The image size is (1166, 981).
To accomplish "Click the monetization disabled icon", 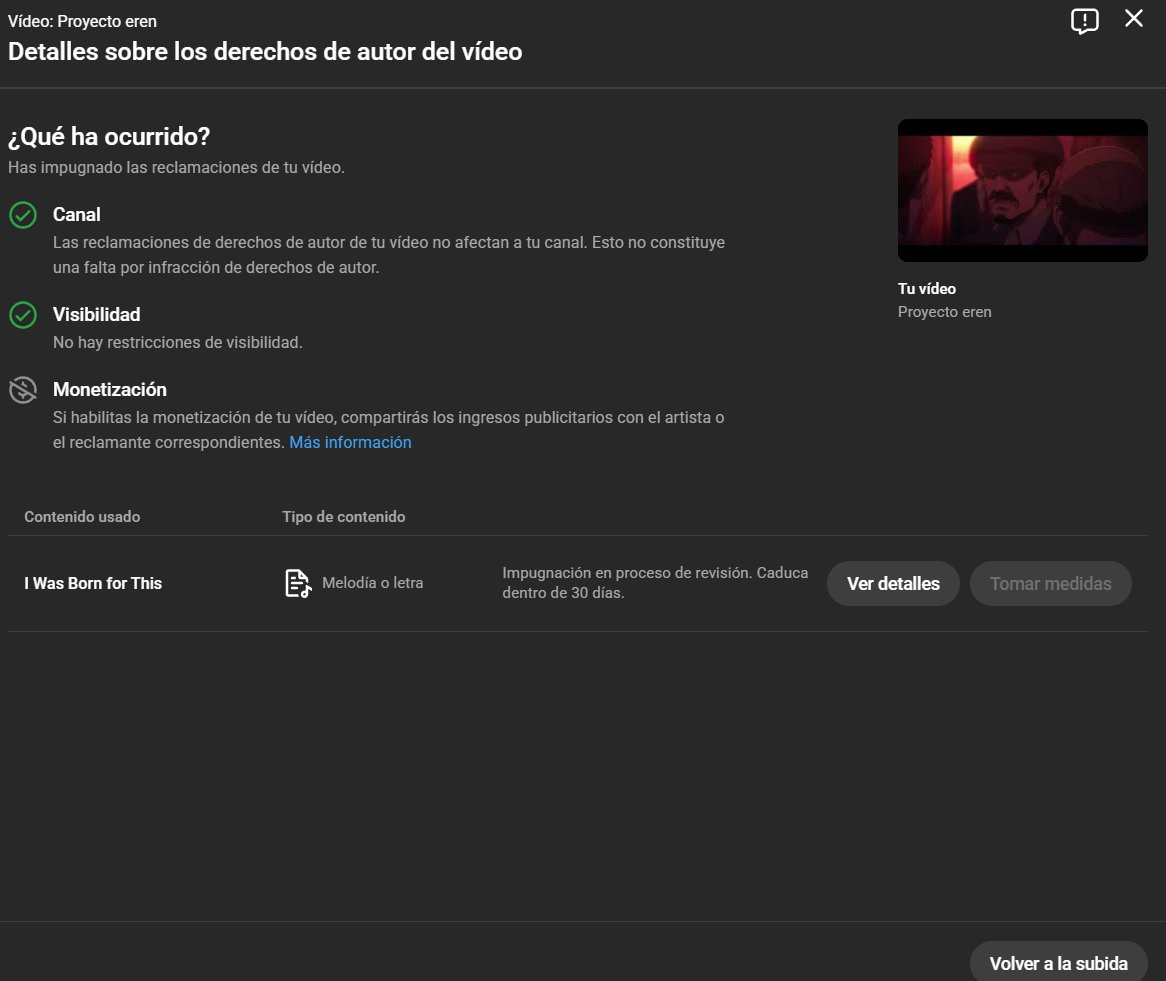I will (x=23, y=390).
